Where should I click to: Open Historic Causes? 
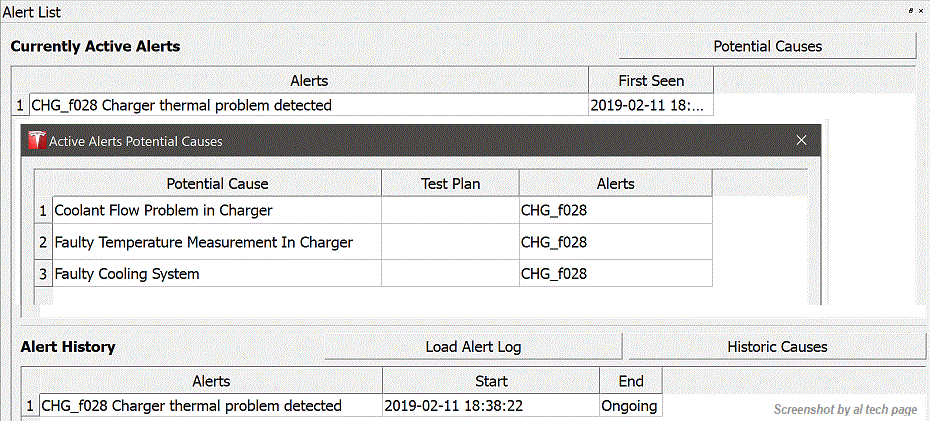[776, 347]
